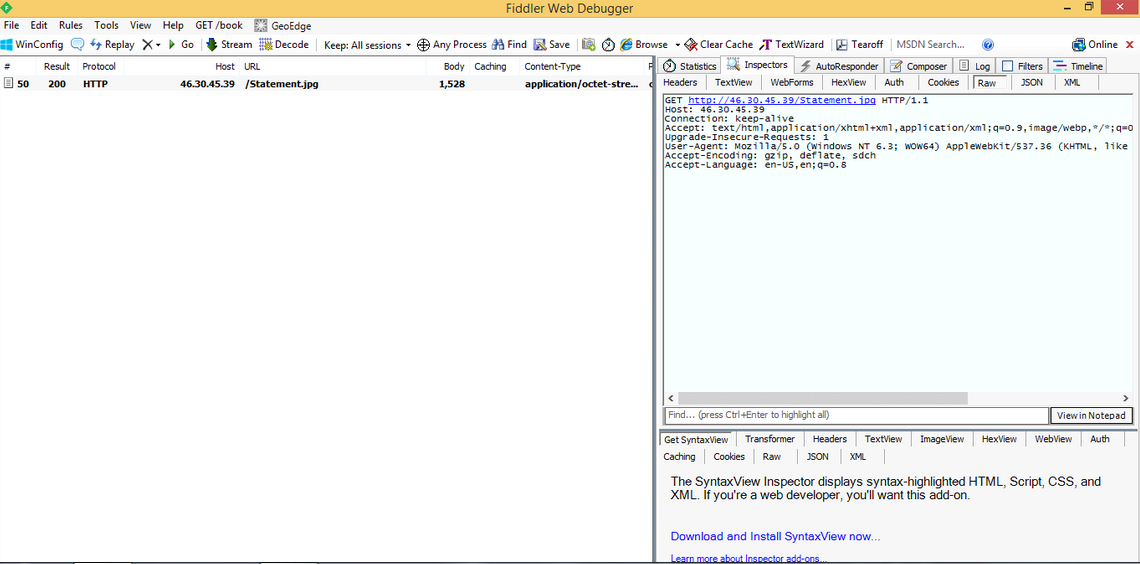Clear Cache using toolbar button
This screenshot has height=564, width=1140.
pyautogui.click(x=718, y=45)
